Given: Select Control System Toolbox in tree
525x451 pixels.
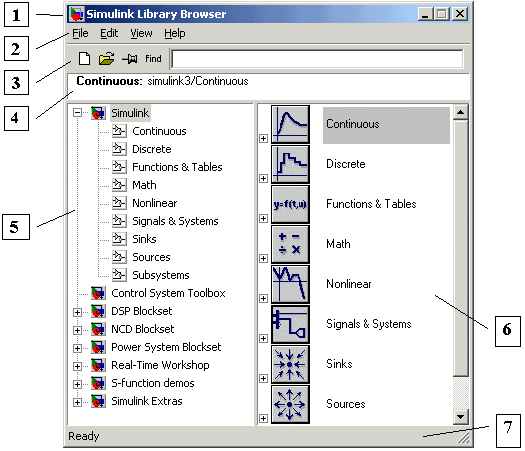Looking at the screenshot, I should [168, 293].
